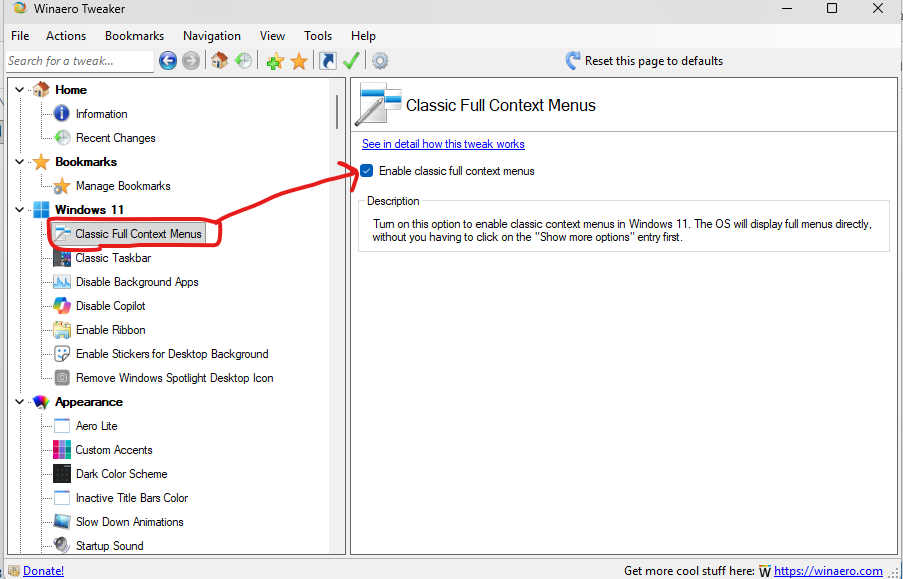Select Custom Accents tree item
903x579 pixels.
coord(113,450)
